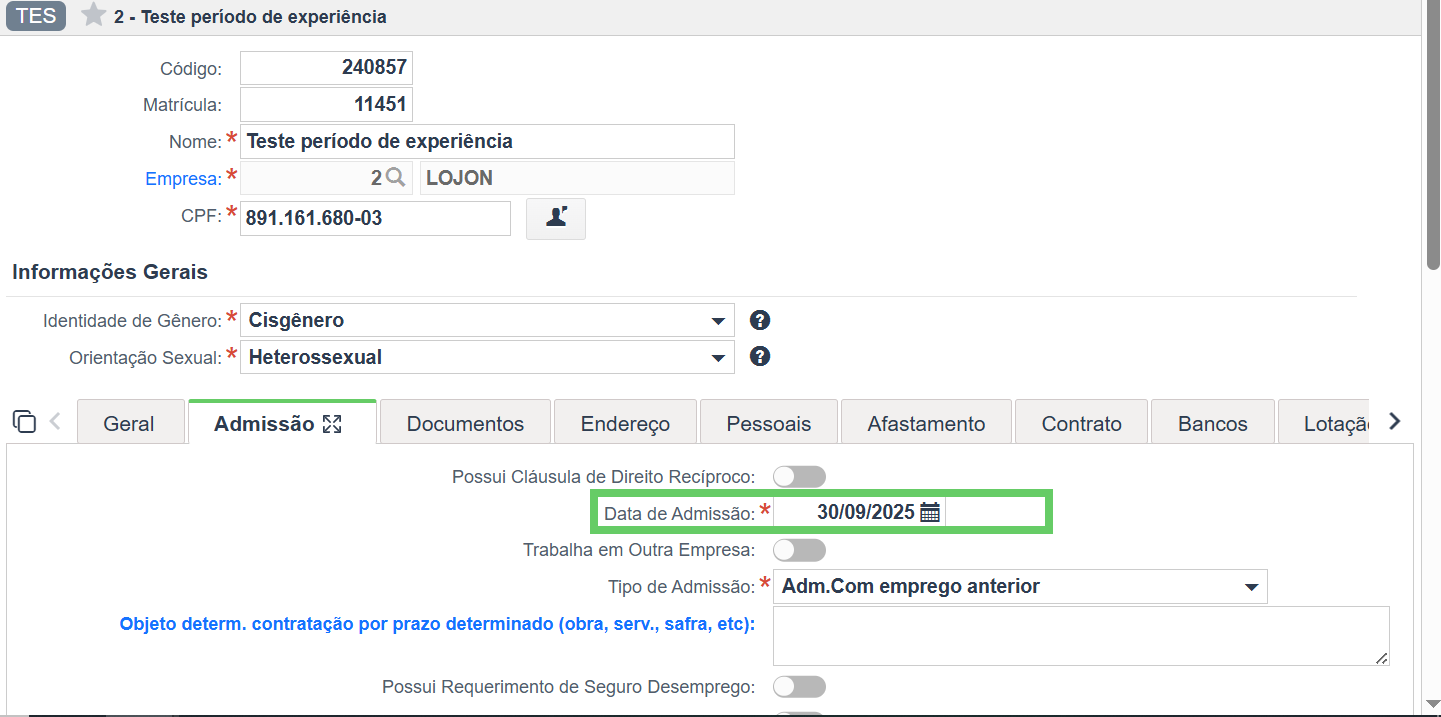The height and width of the screenshot is (717, 1441).
Task: Open Identidade de Gênero dropdown
Action: click(487, 320)
